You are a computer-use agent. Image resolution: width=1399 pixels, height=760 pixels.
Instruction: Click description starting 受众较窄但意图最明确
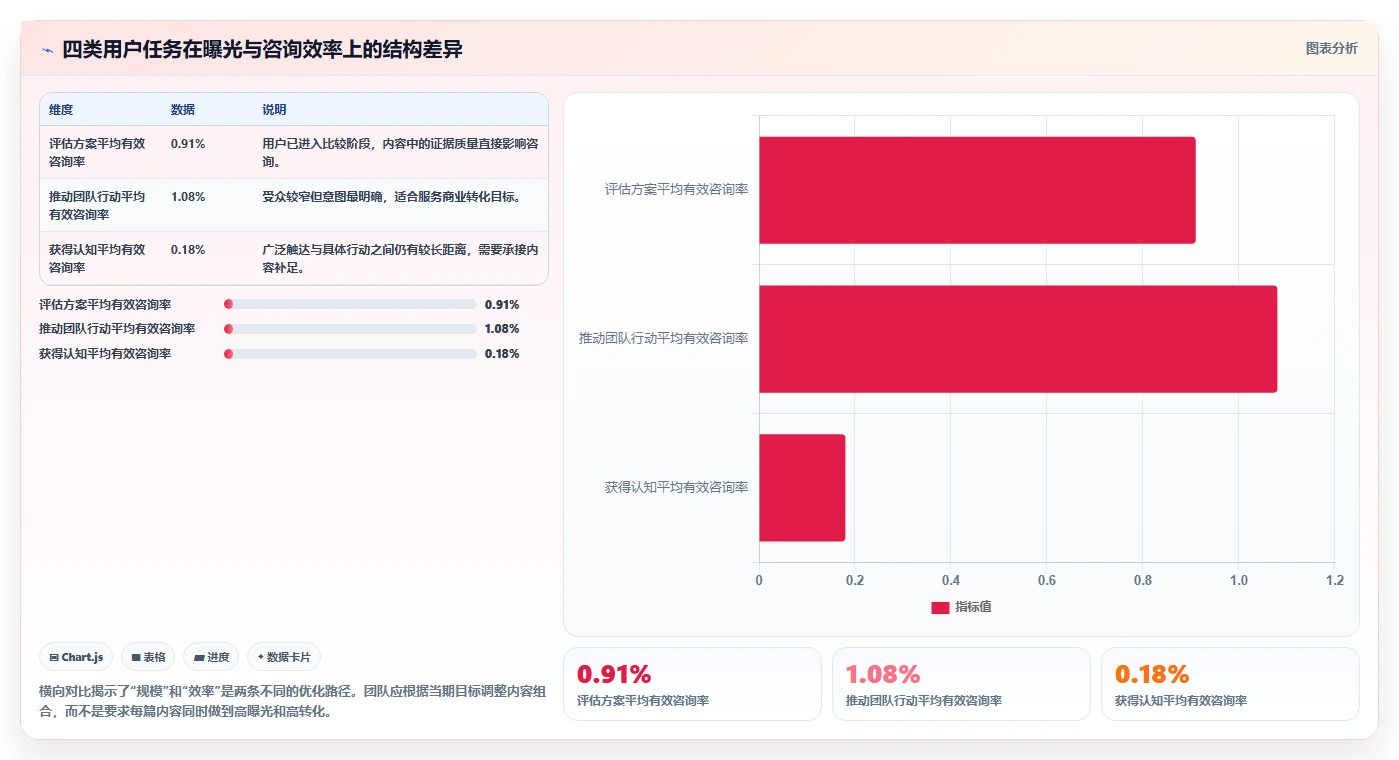391,197
